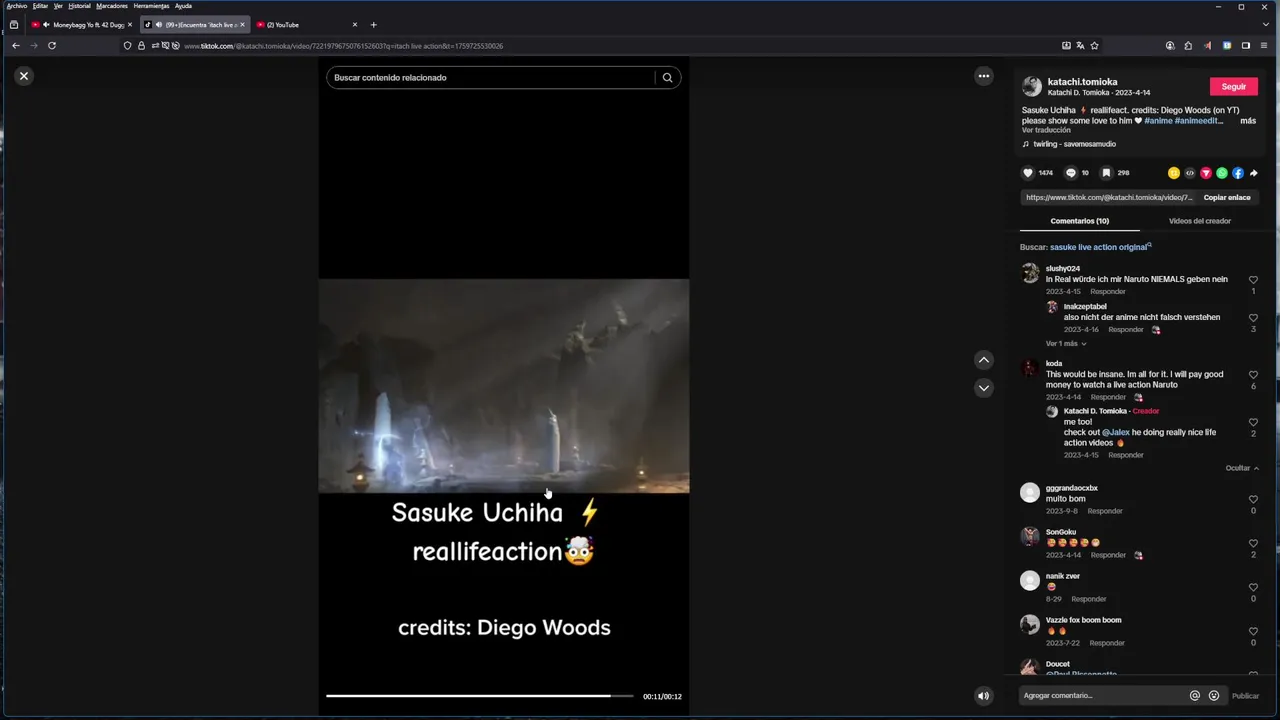Open the browser hamburger menu
Image resolution: width=1280 pixels, height=720 pixels.
point(1265,46)
